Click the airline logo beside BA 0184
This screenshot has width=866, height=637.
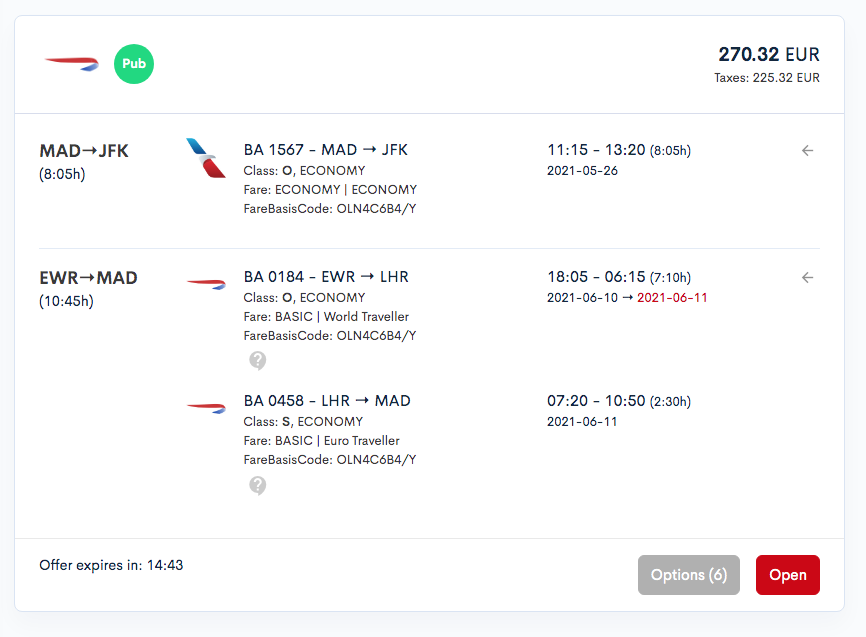tap(206, 284)
